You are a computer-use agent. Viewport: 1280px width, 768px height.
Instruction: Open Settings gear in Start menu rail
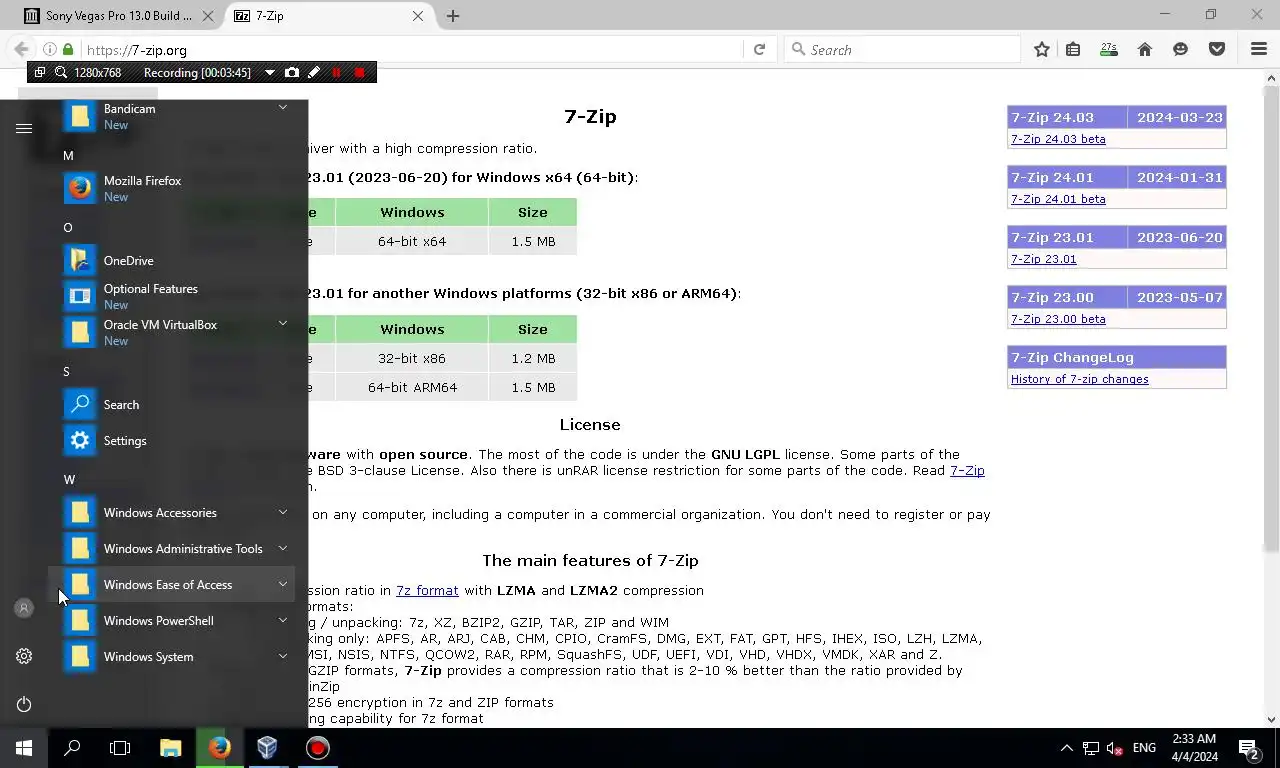click(x=24, y=656)
